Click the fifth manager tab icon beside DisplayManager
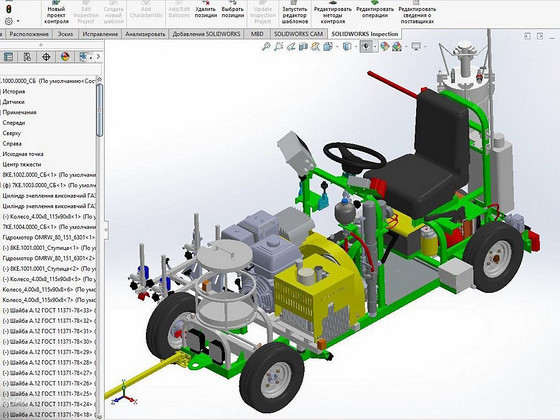 83,57
